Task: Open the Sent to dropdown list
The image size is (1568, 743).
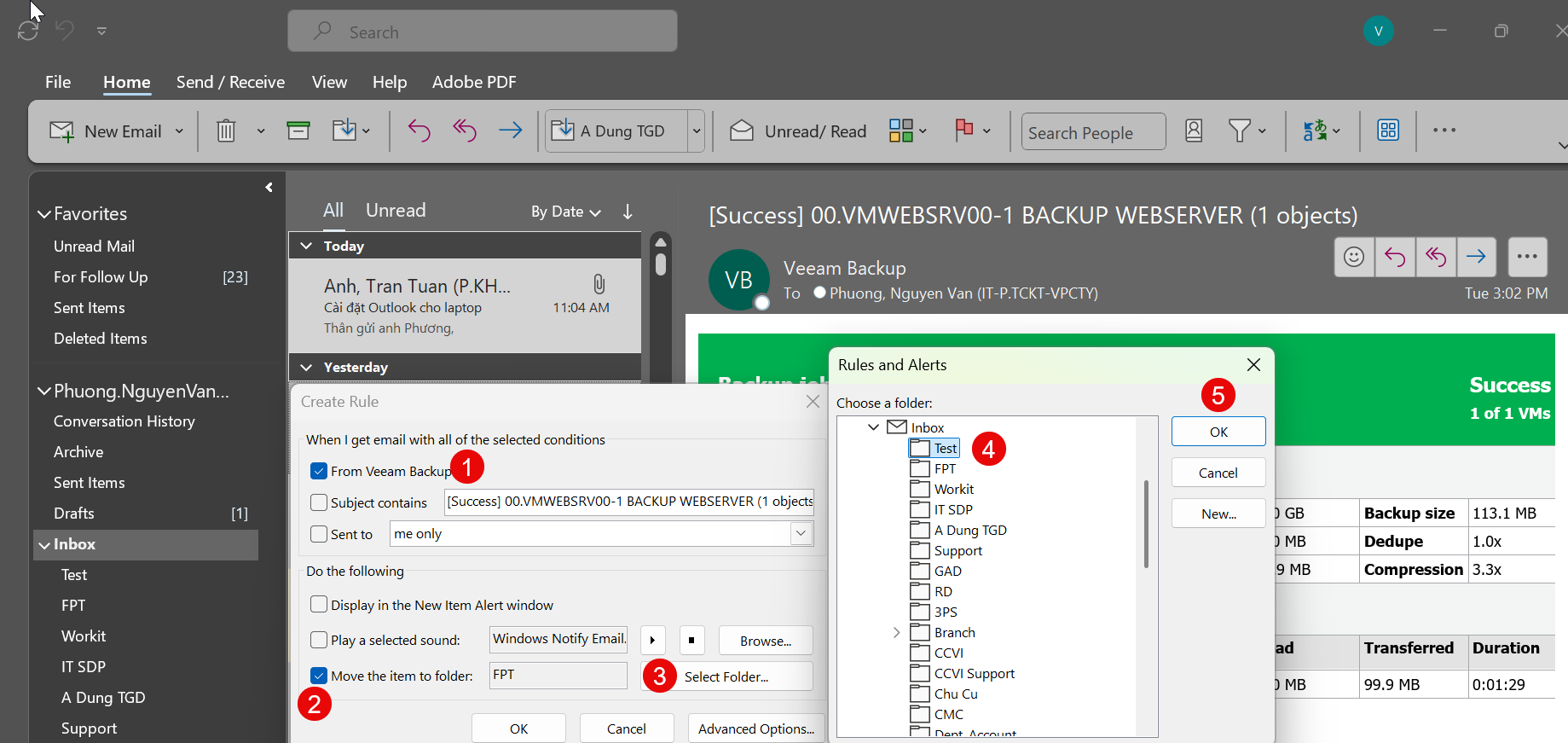Action: tap(801, 534)
